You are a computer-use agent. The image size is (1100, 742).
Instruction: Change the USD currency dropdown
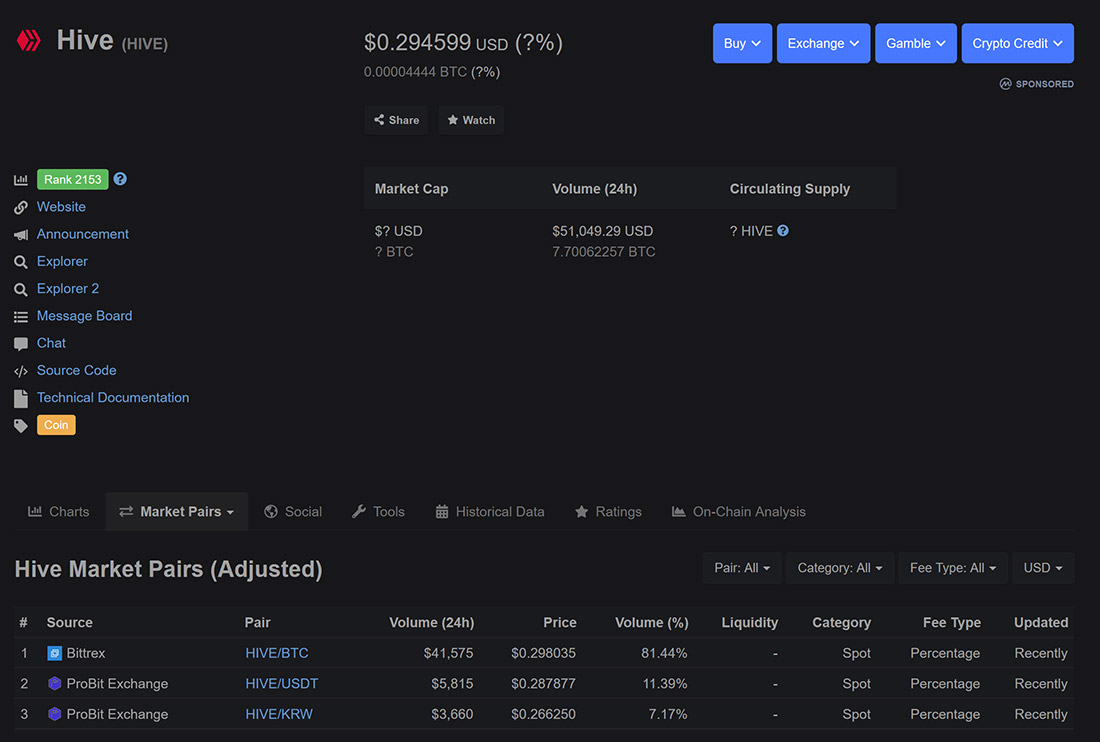1042,568
